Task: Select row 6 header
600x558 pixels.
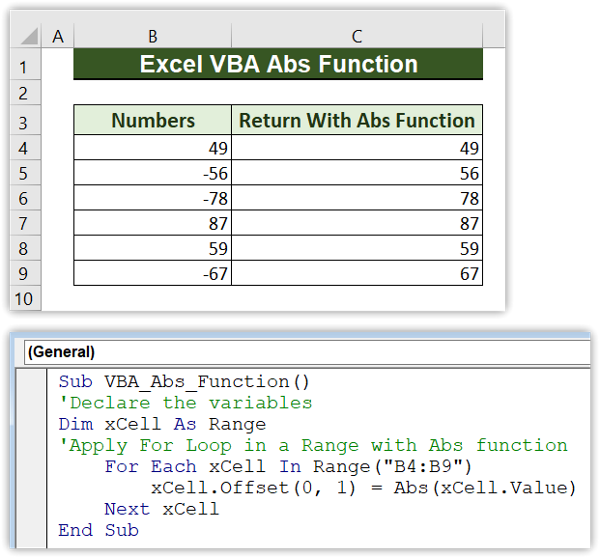Action: tap(25, 197)
